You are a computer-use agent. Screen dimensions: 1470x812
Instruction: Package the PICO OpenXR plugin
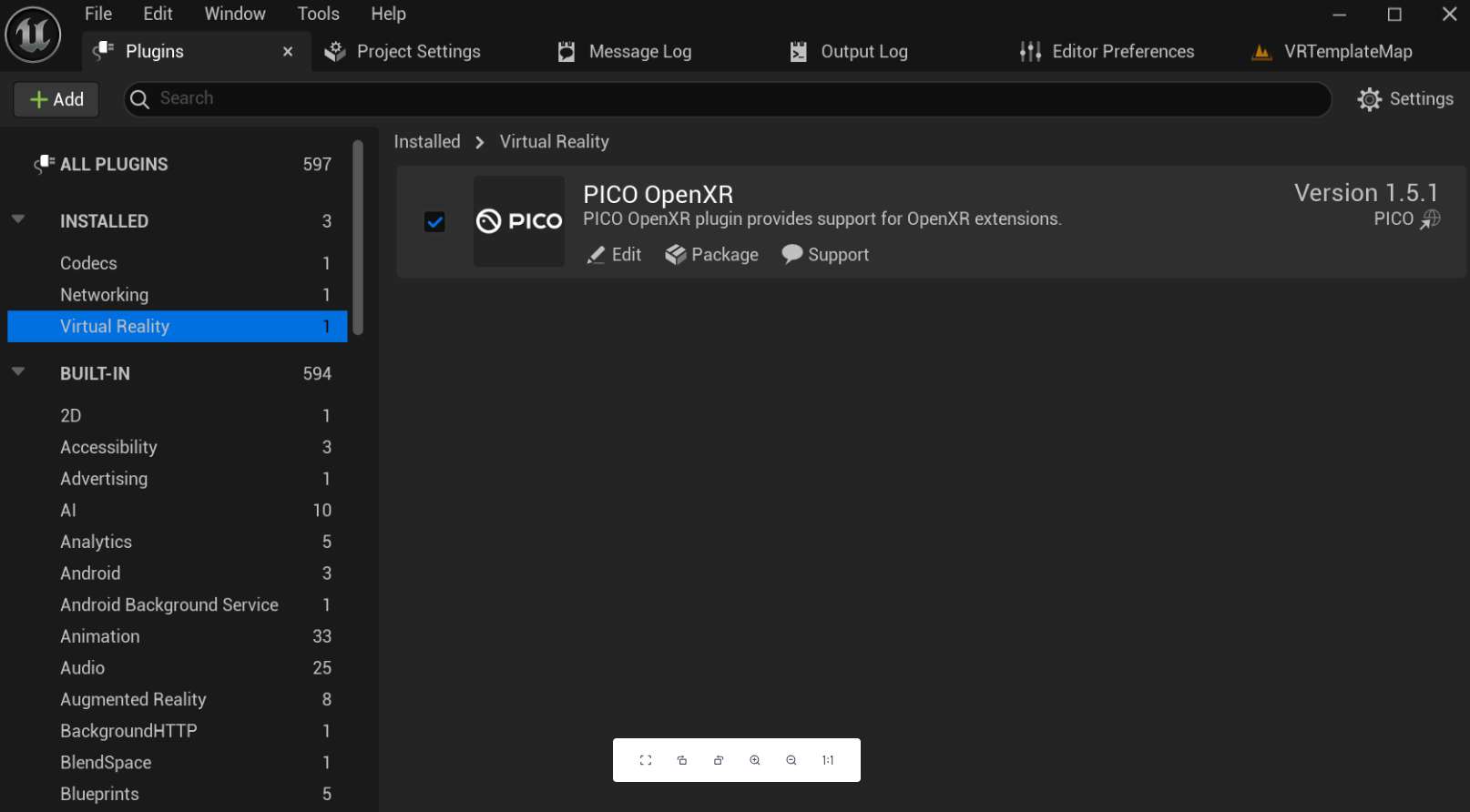coord(711,255)
